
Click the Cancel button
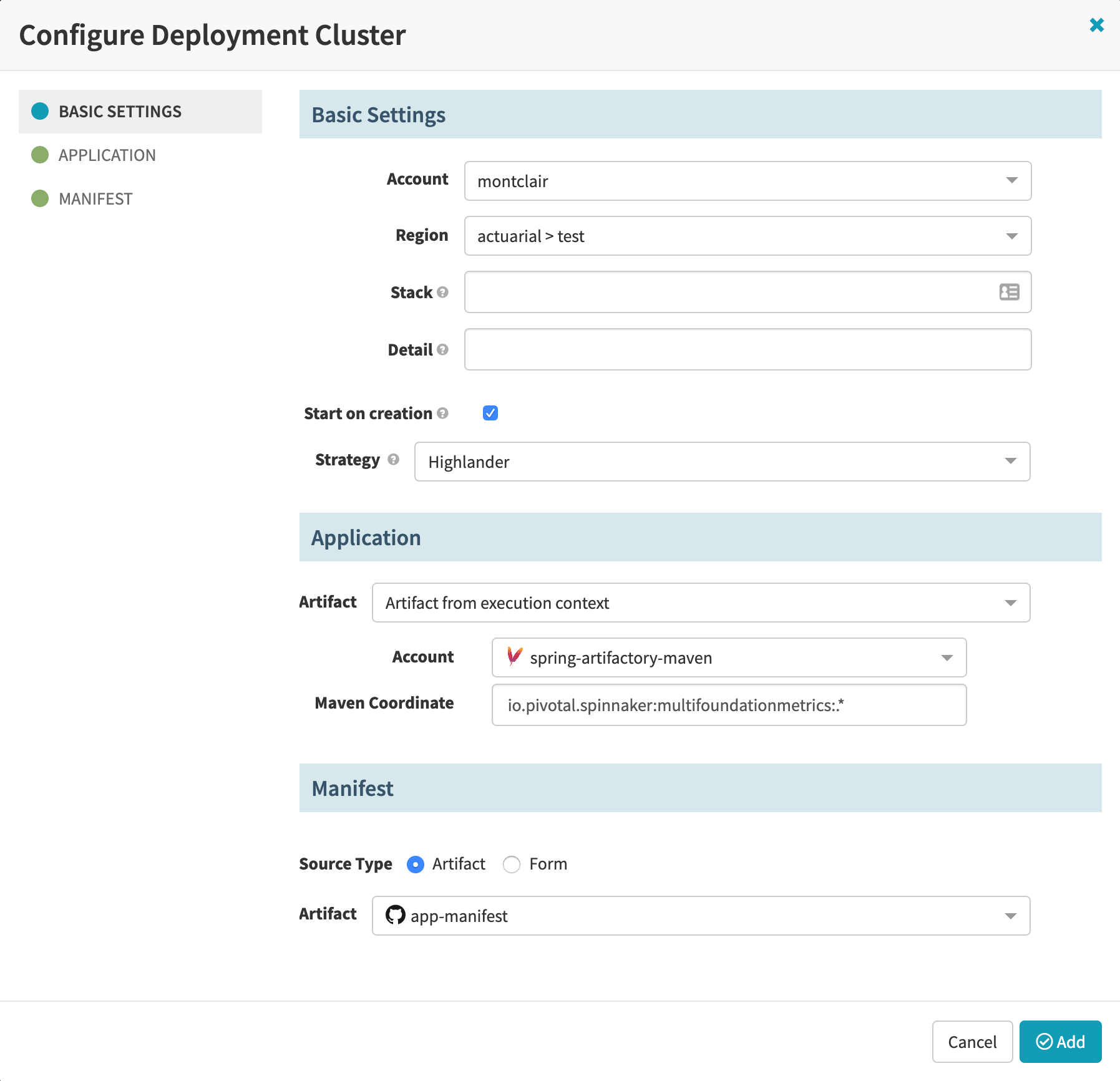point(972,1042)
